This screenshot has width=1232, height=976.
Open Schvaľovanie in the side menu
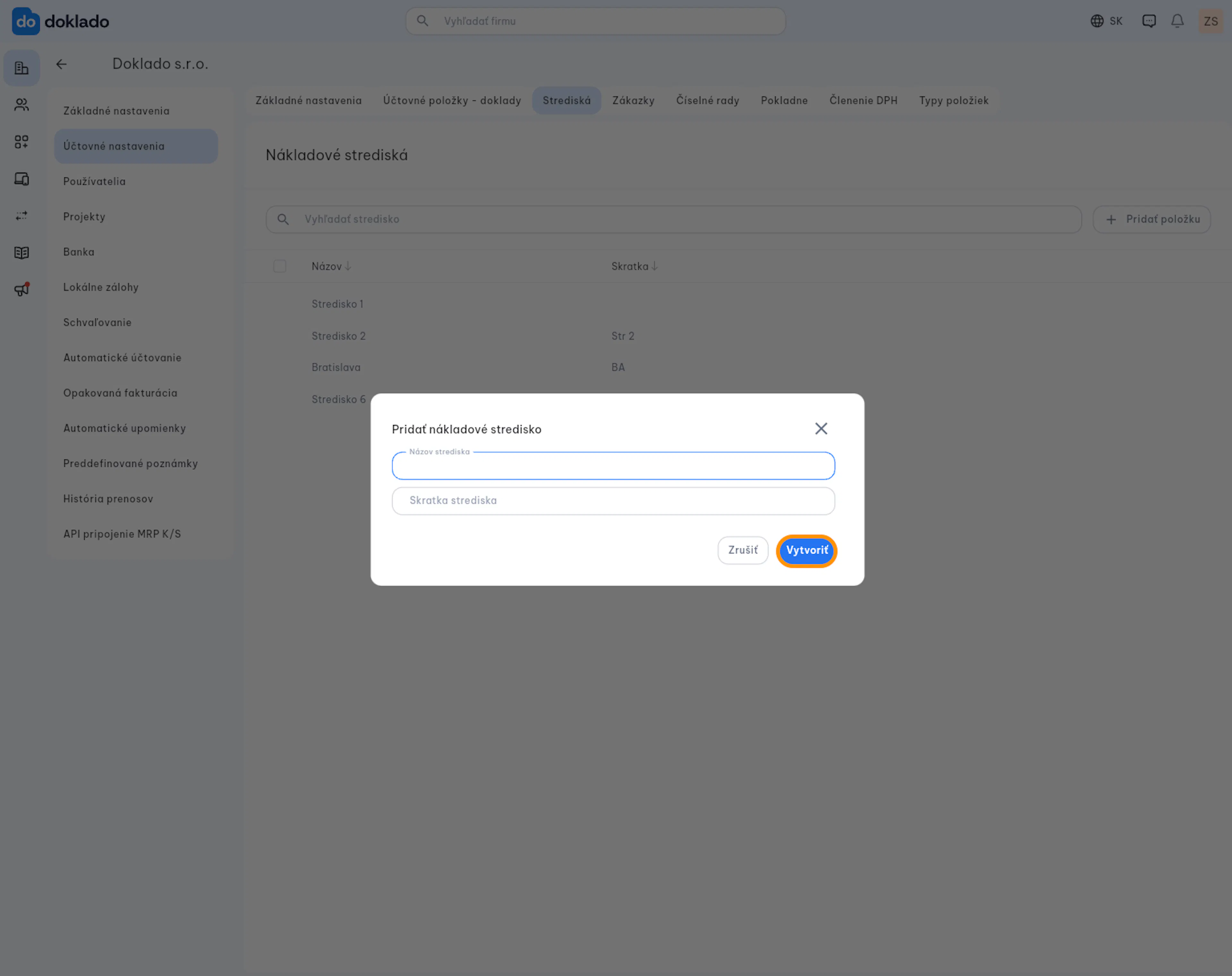click(x=136, y=323)
